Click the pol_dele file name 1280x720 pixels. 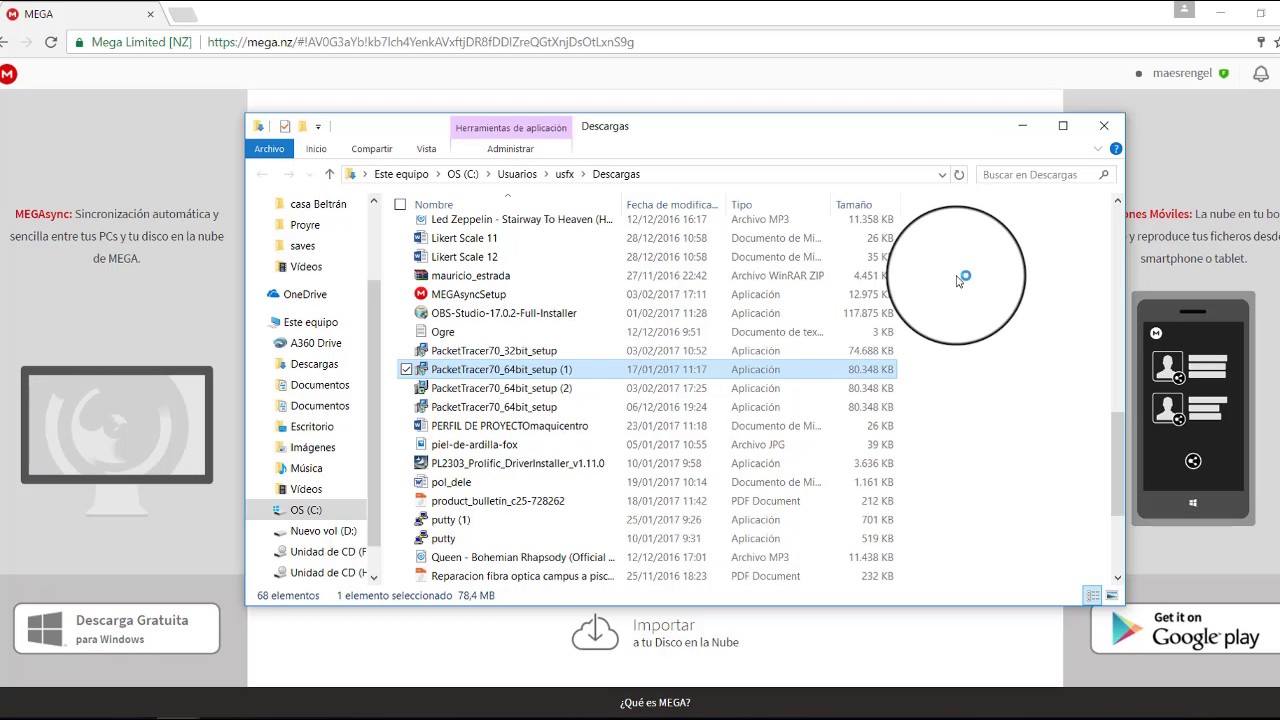[x=451, y=482]
